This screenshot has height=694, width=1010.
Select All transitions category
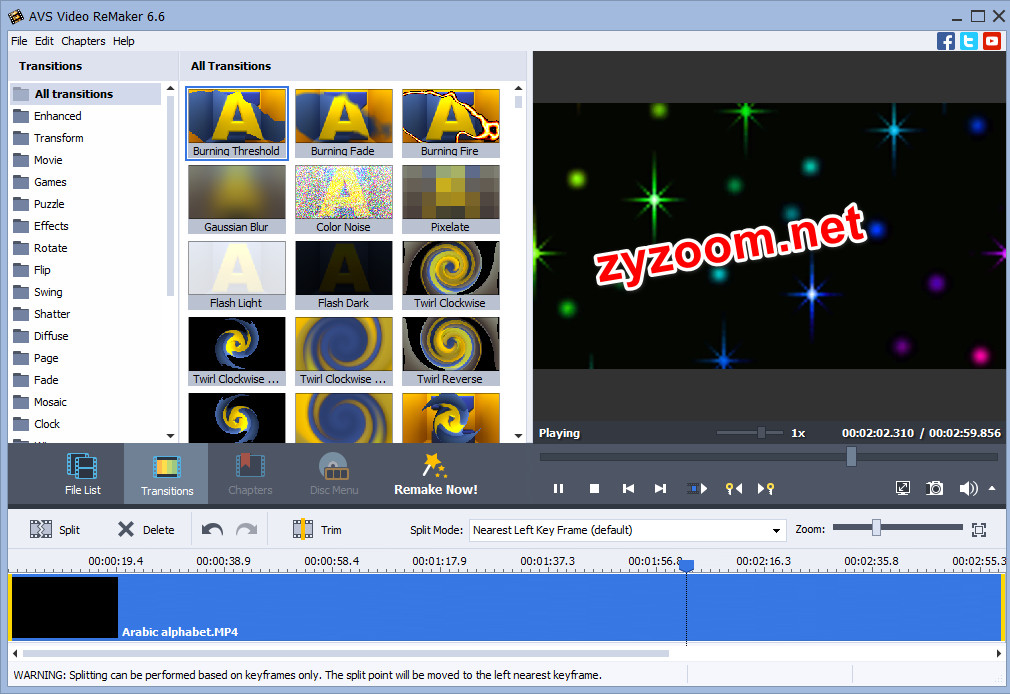[86, 94]
